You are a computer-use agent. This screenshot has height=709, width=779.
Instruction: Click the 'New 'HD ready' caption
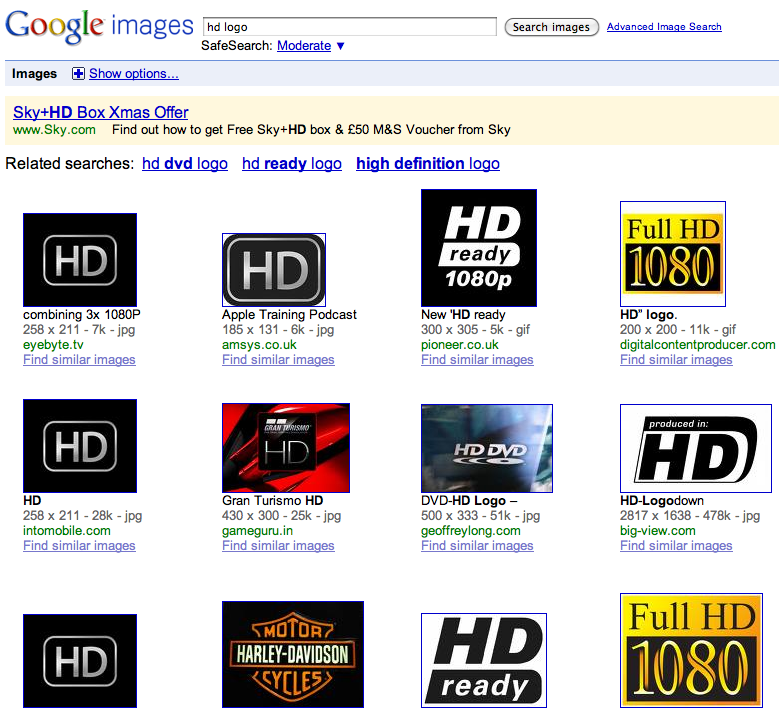click(464, 315)
